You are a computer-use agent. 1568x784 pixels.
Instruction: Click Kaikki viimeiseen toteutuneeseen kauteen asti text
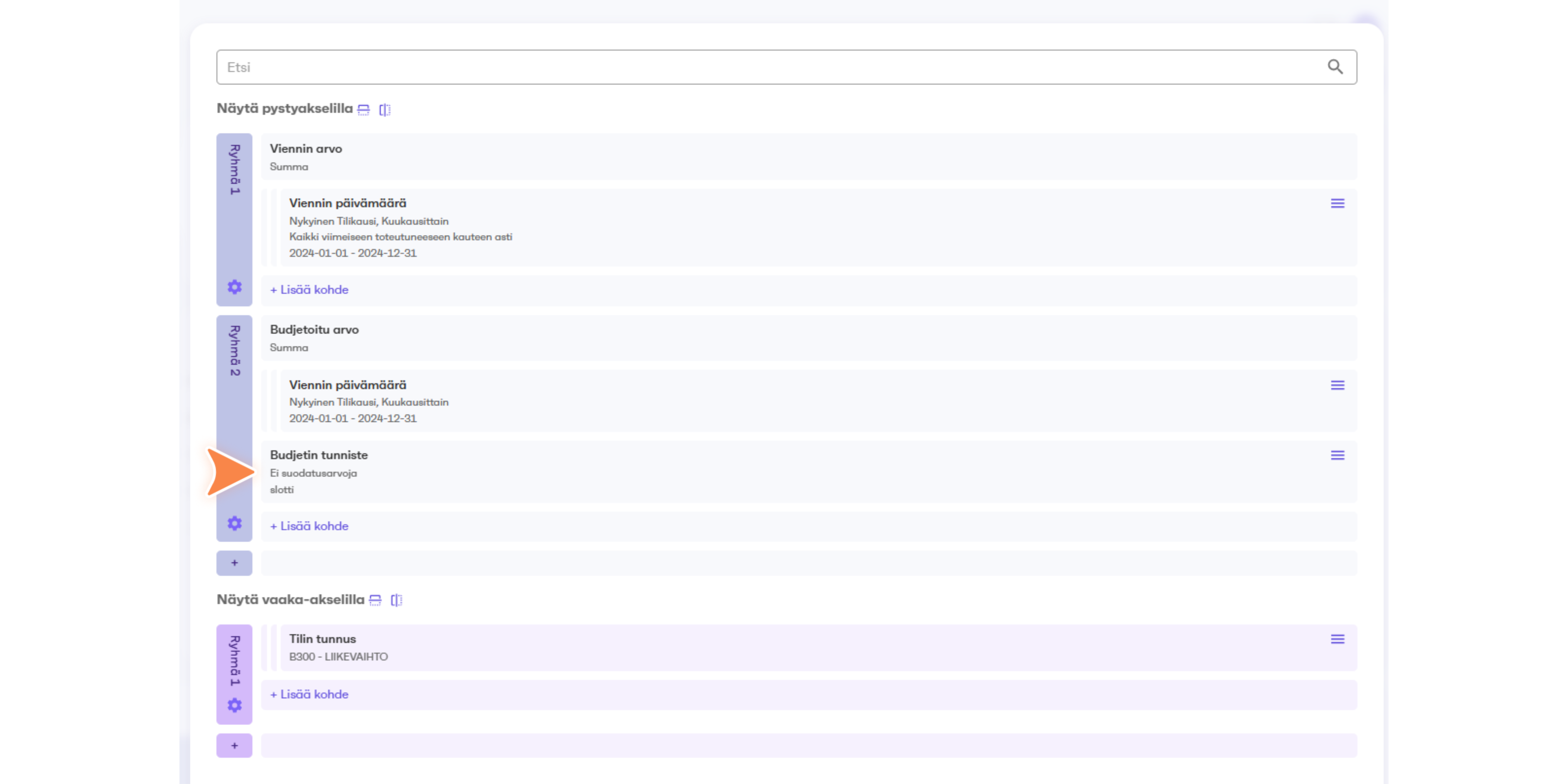pos(401,237)
